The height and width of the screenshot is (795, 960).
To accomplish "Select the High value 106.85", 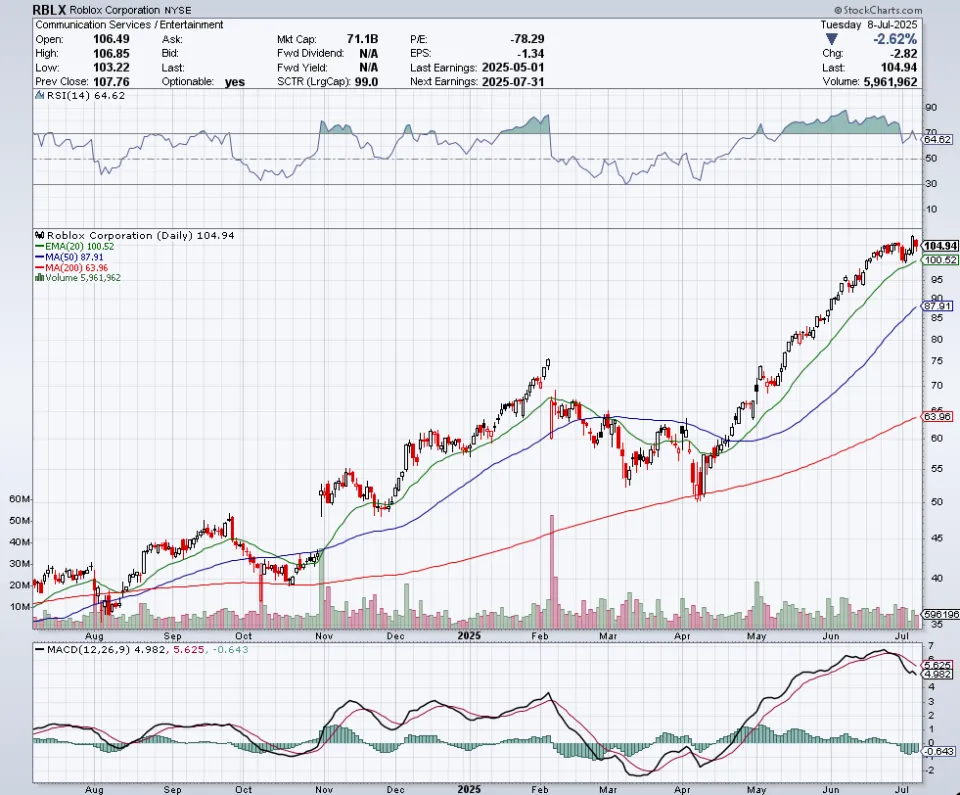I will point(111,53).
